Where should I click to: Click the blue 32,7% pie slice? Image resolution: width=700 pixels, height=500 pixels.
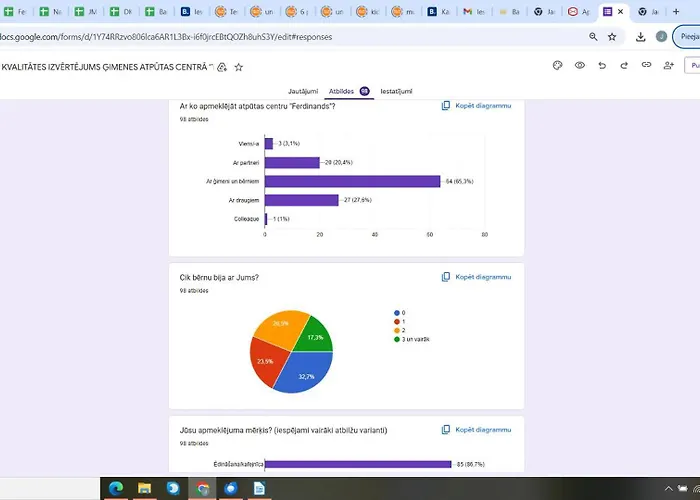click(x=306, y=373)
